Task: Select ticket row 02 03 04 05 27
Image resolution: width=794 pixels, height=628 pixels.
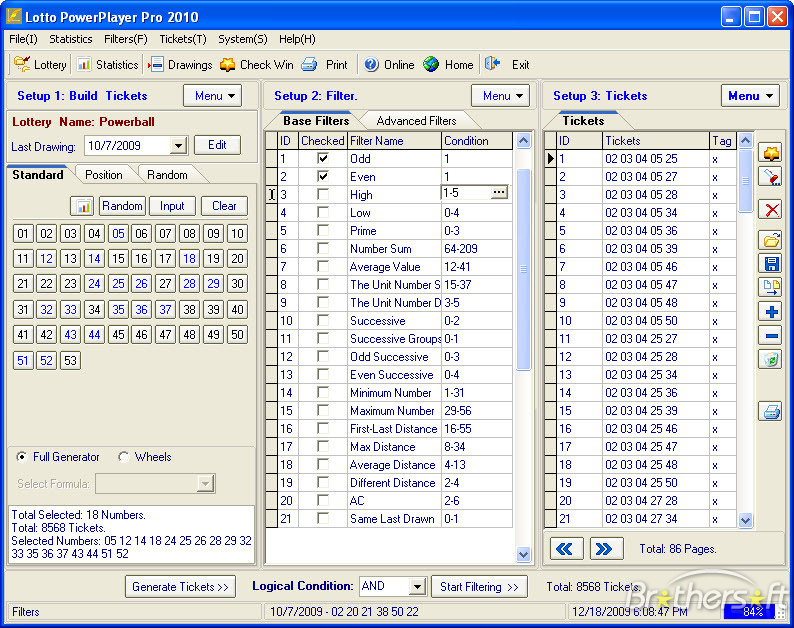Action: pyautogui.click(x=641, y=176)
